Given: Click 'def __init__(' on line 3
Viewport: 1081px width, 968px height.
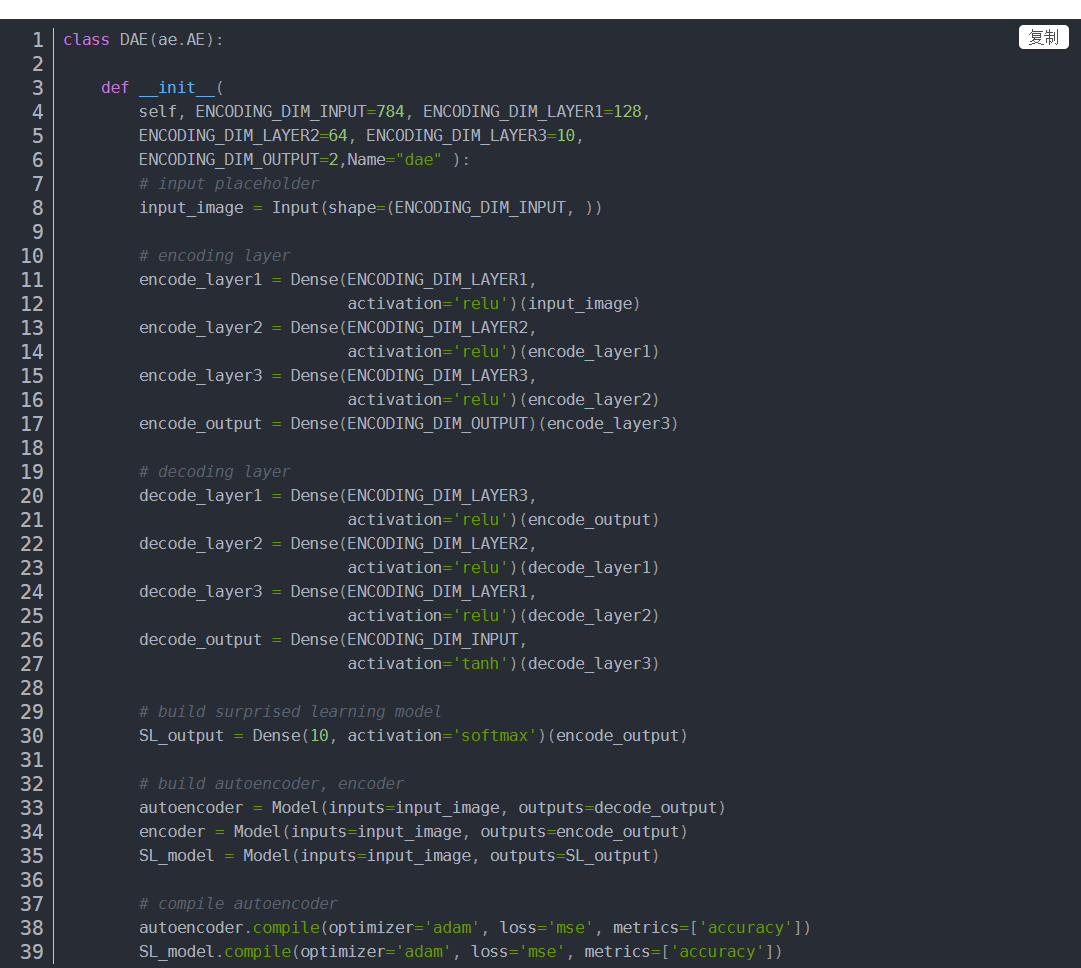Looking at the screenshot, I should pos(162,88).
